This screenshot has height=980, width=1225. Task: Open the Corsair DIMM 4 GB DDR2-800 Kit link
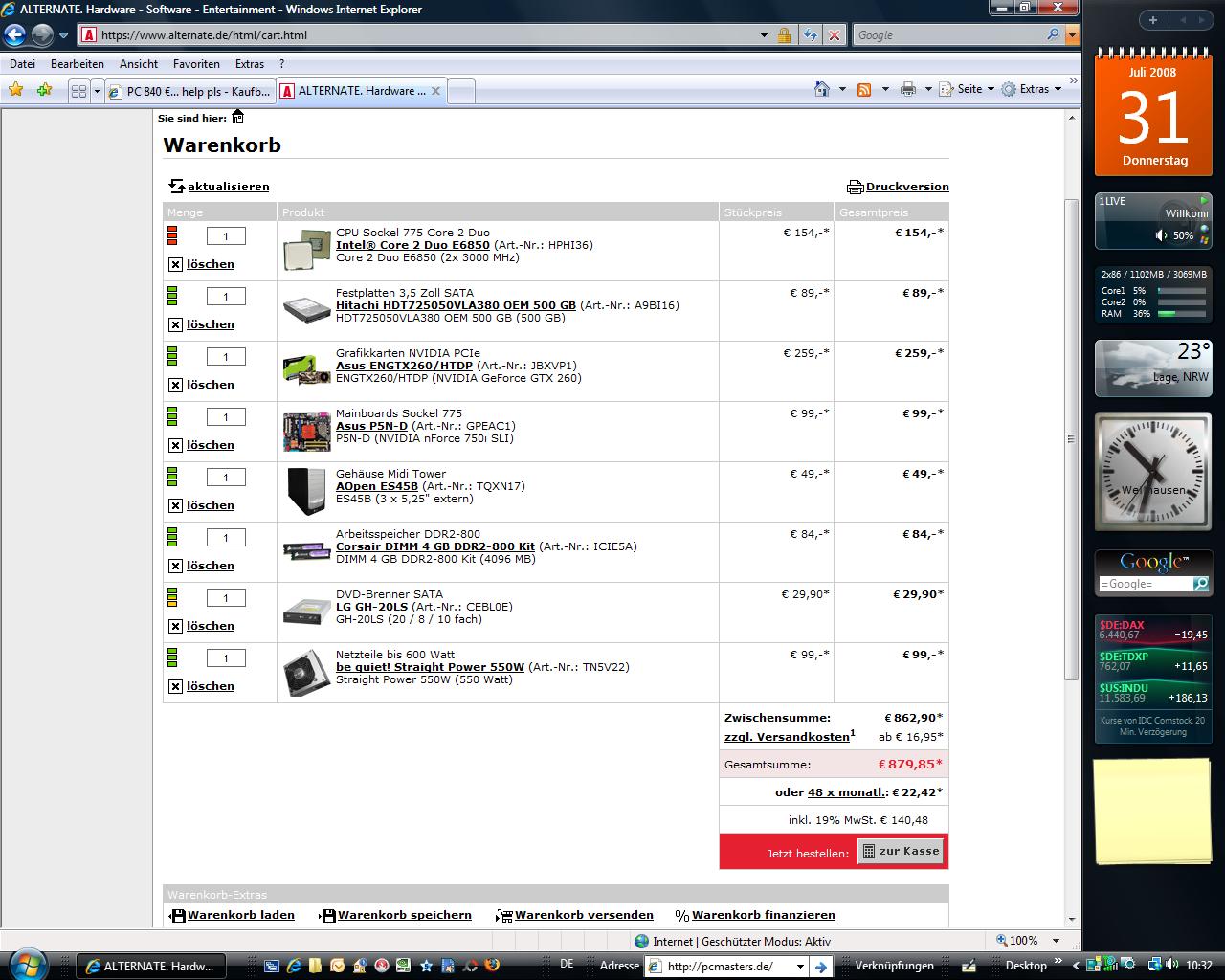tap(435, 546)
